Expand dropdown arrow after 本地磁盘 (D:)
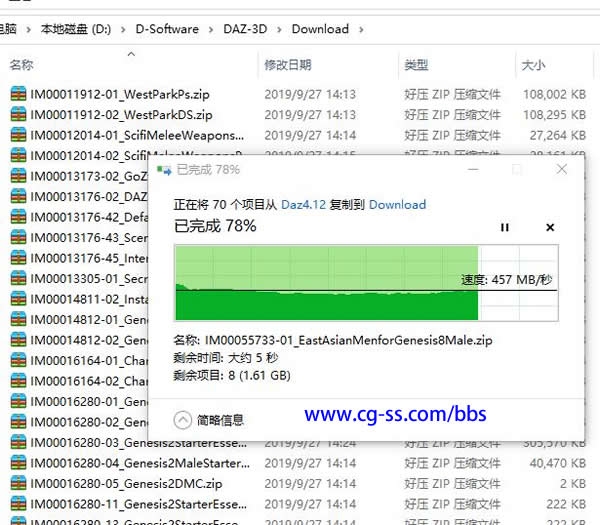The width and height of the screenshot is (600, 525). (125, 29)
